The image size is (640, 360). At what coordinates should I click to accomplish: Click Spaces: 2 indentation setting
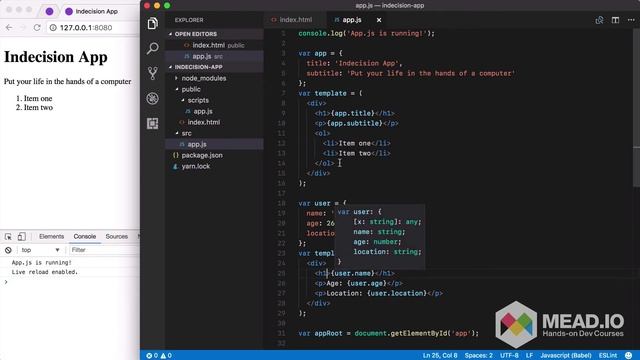click(478, 356)
